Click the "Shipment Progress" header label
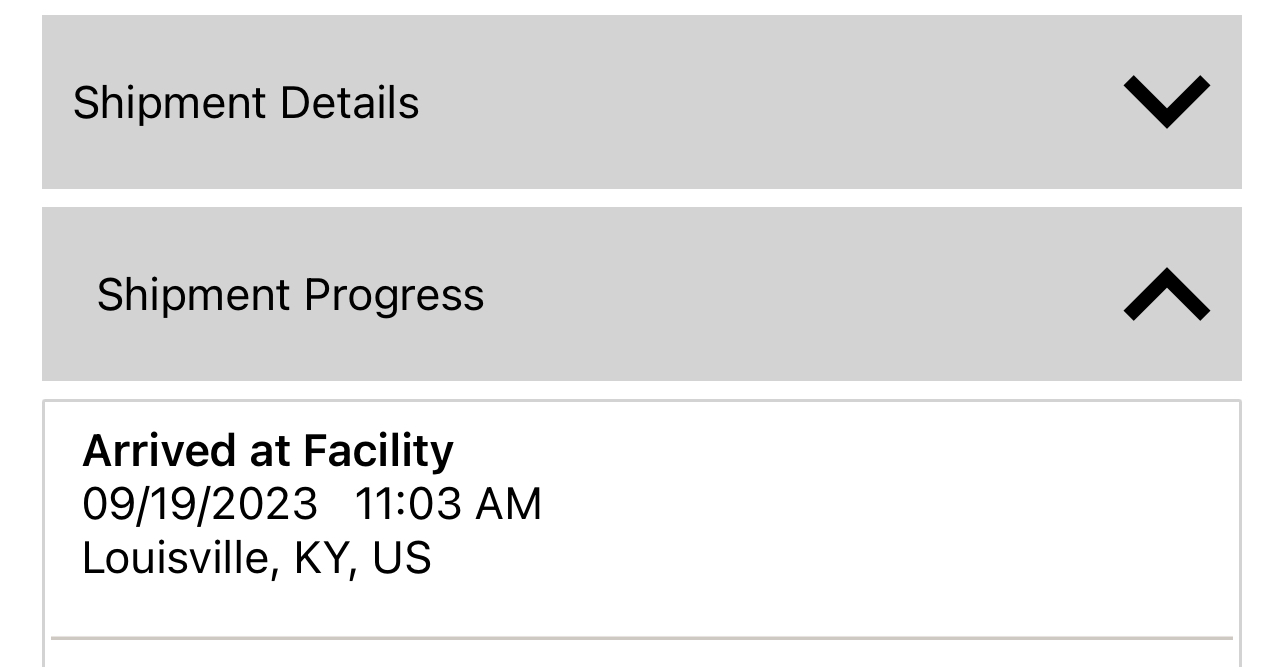 pyautogui.click(x=290, y=295)
